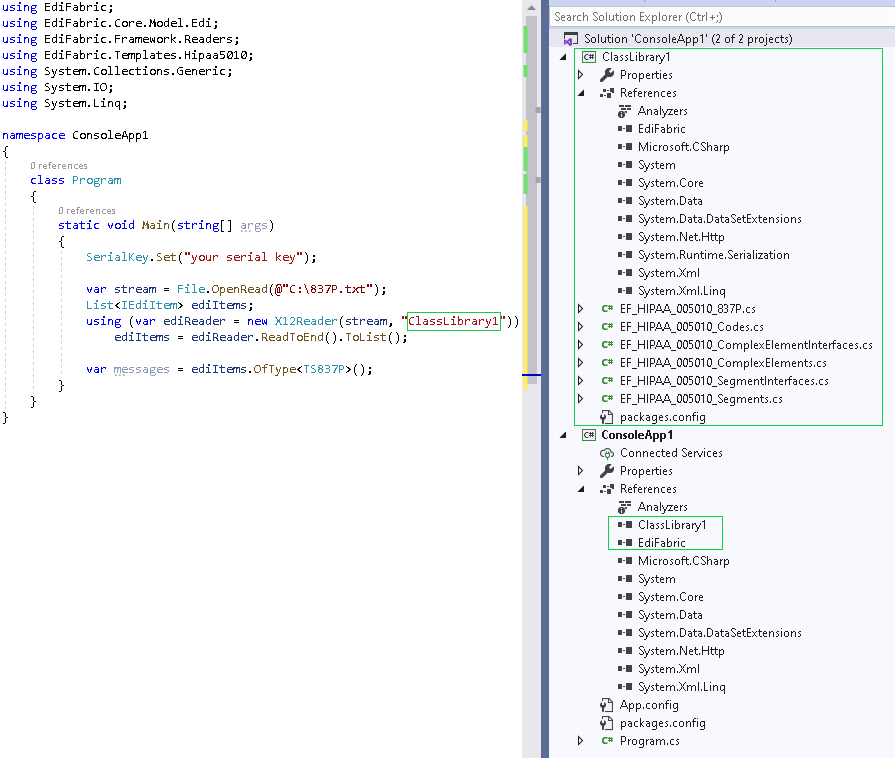The height and width of the screenshot is (758, 895).
Task: Click the Connected Services icon
Action: pos(607,453)
